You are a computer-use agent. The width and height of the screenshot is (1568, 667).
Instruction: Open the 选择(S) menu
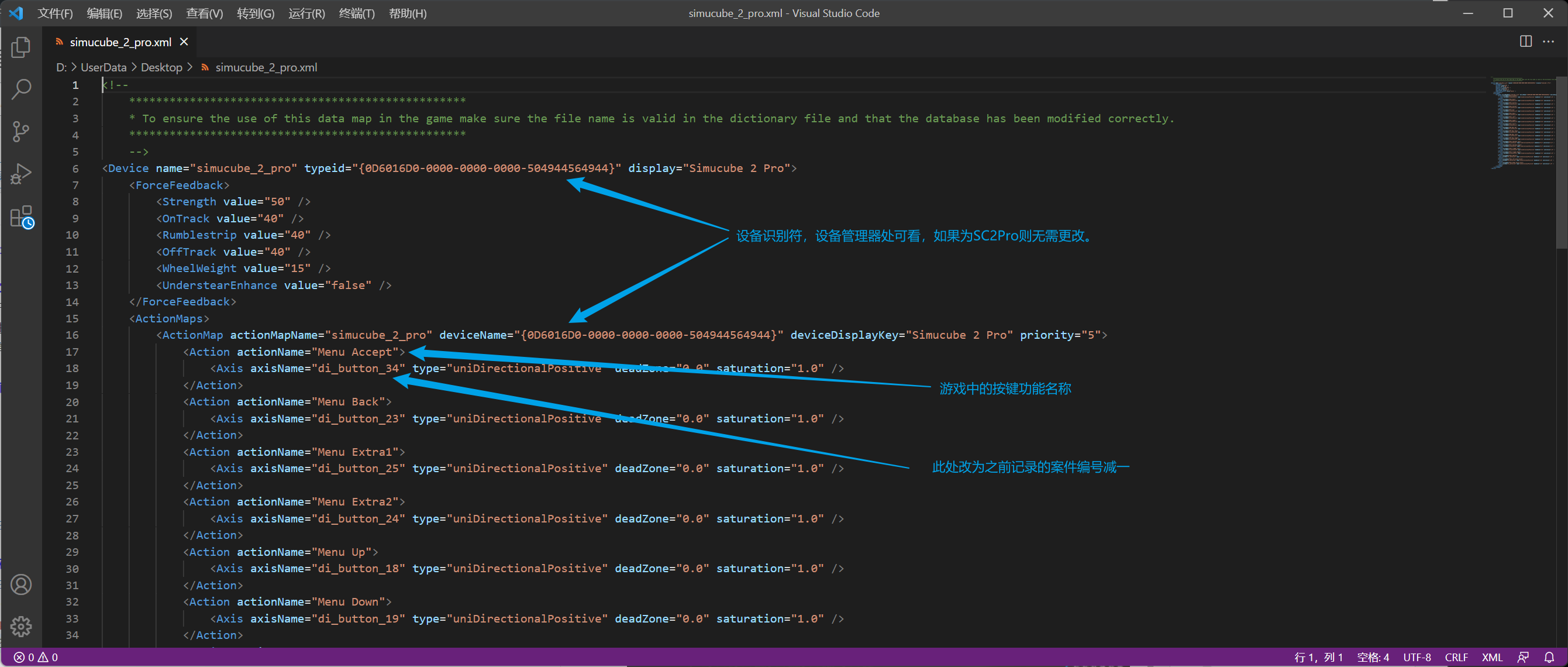154,13
